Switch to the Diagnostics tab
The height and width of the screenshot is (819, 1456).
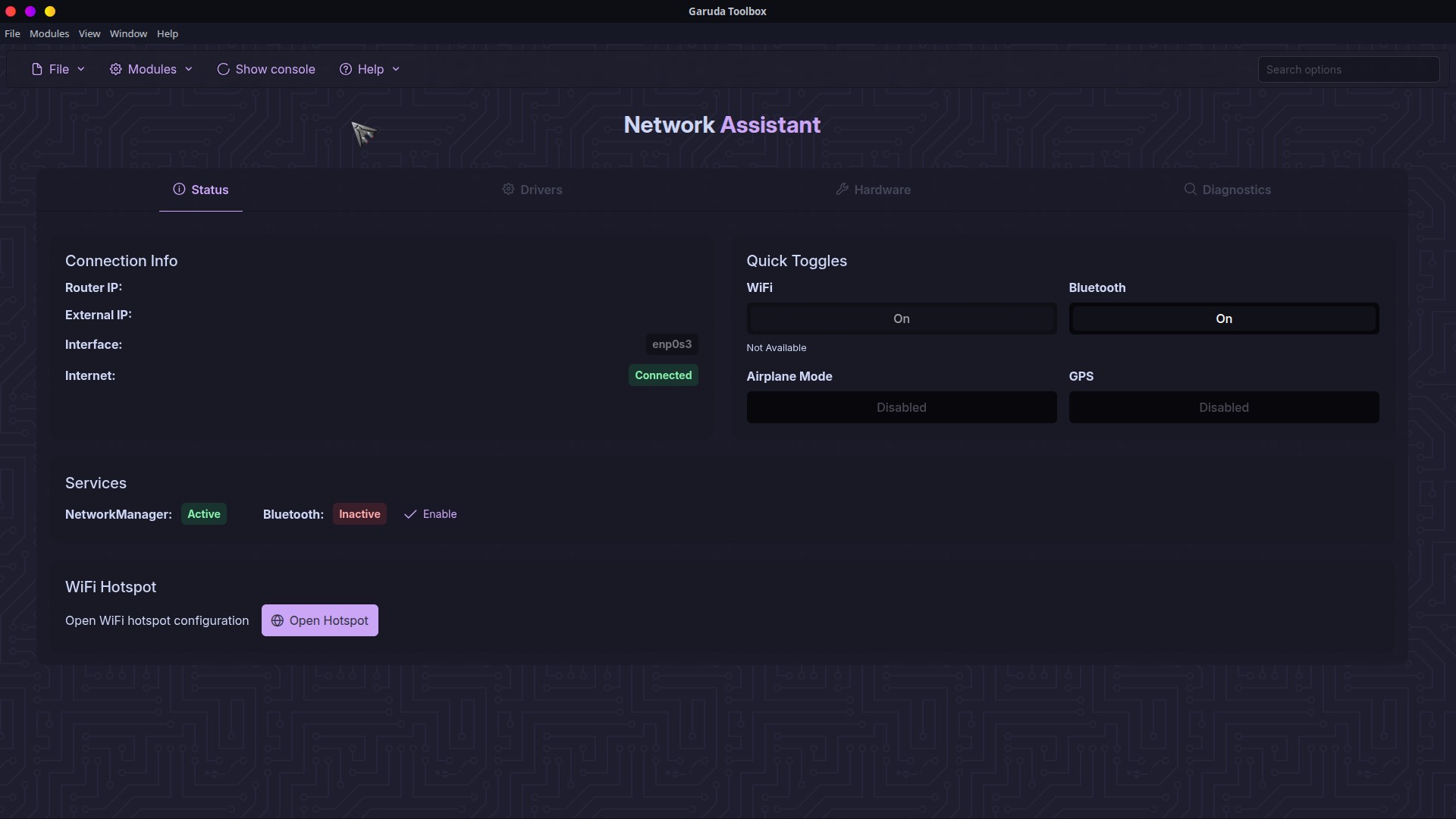pyautogui.click(x=1228, y=190)
